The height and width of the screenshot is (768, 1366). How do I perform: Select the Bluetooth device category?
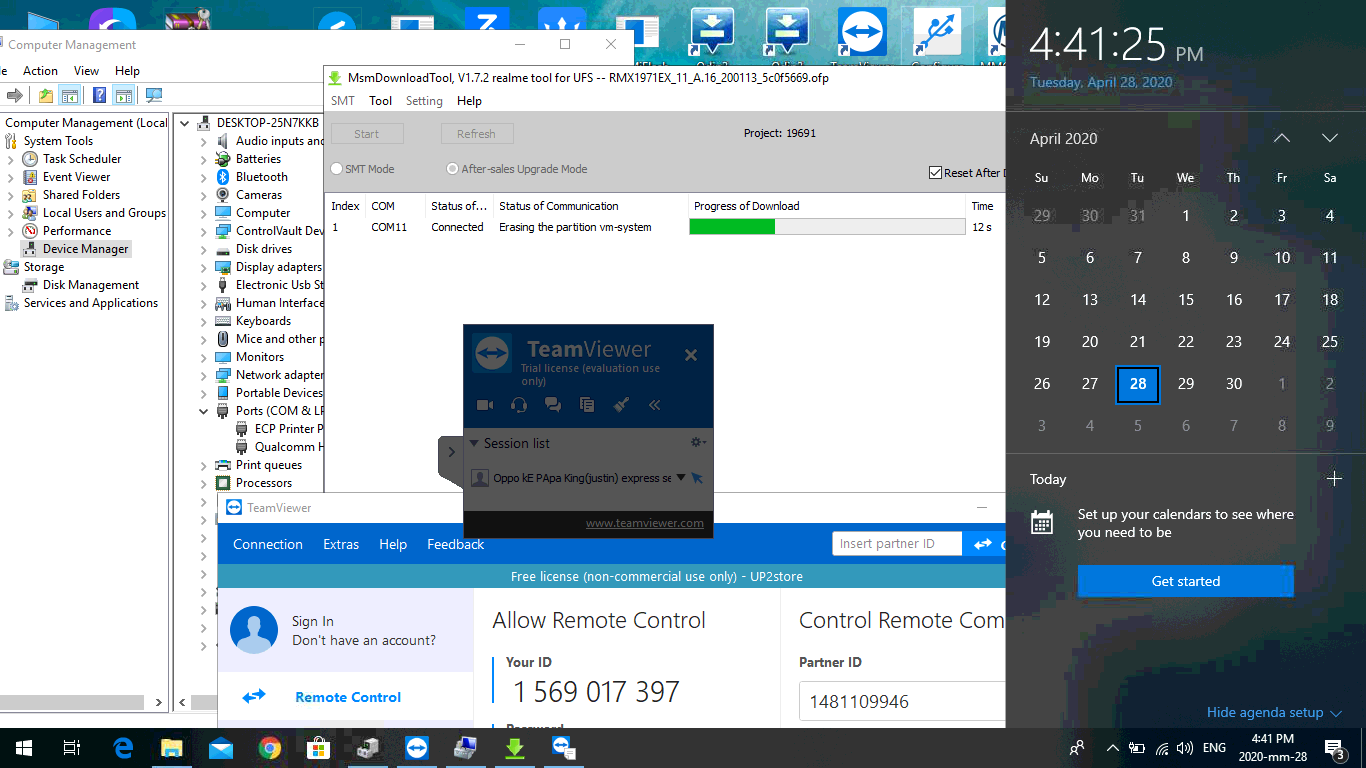coord(262,177)
